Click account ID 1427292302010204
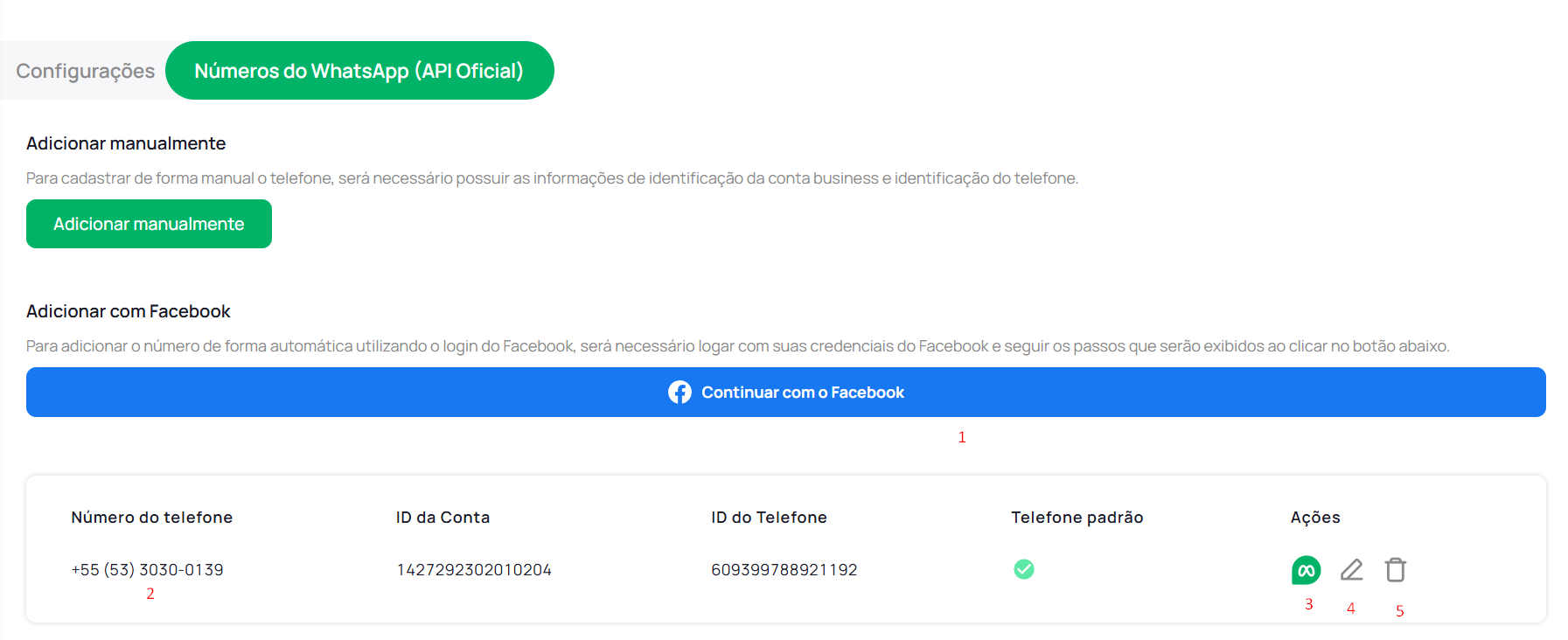Viewport: 1568px width, 640px height. coord(474,570)
